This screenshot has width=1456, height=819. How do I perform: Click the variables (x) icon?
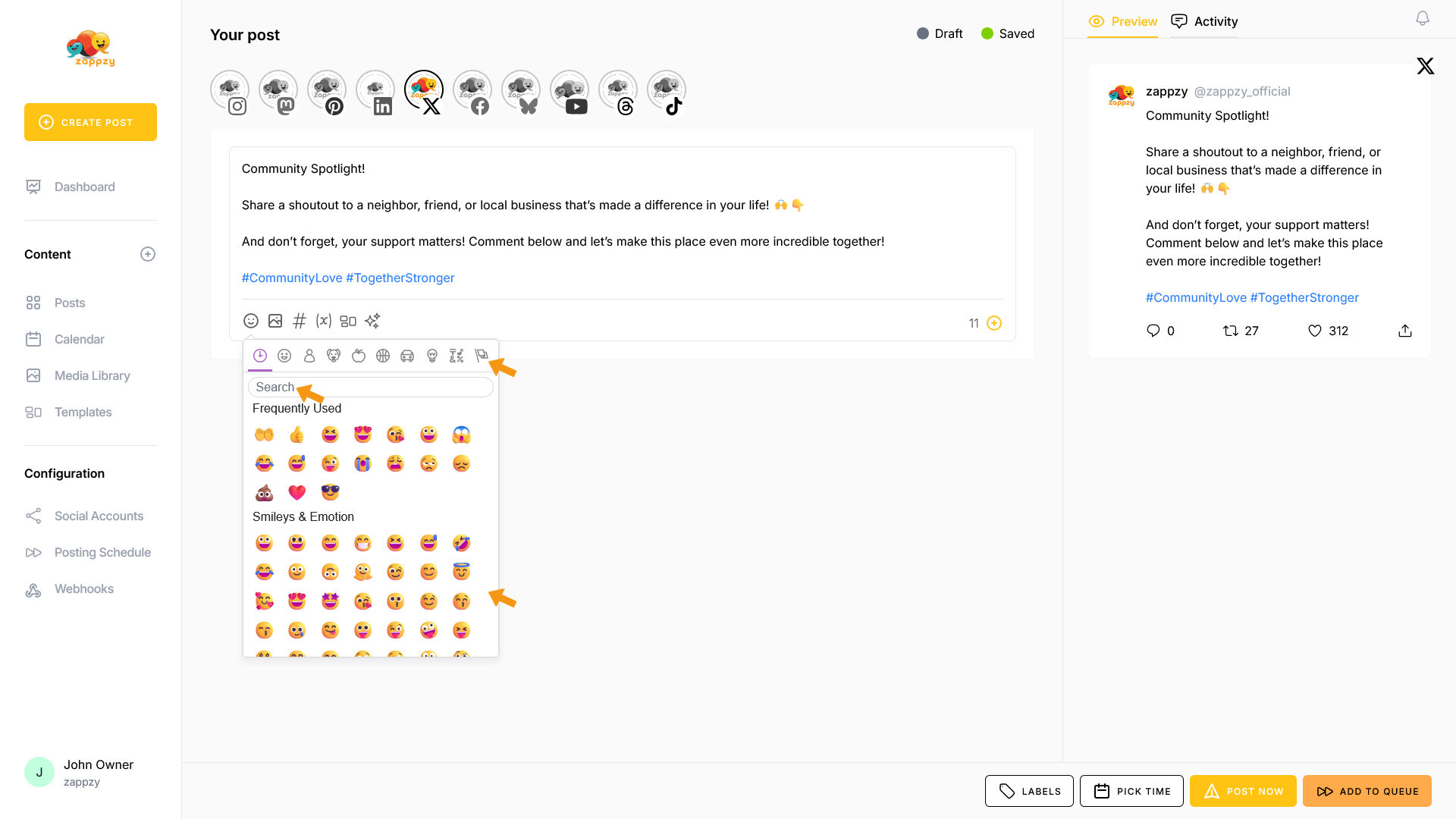click(324, 321)
